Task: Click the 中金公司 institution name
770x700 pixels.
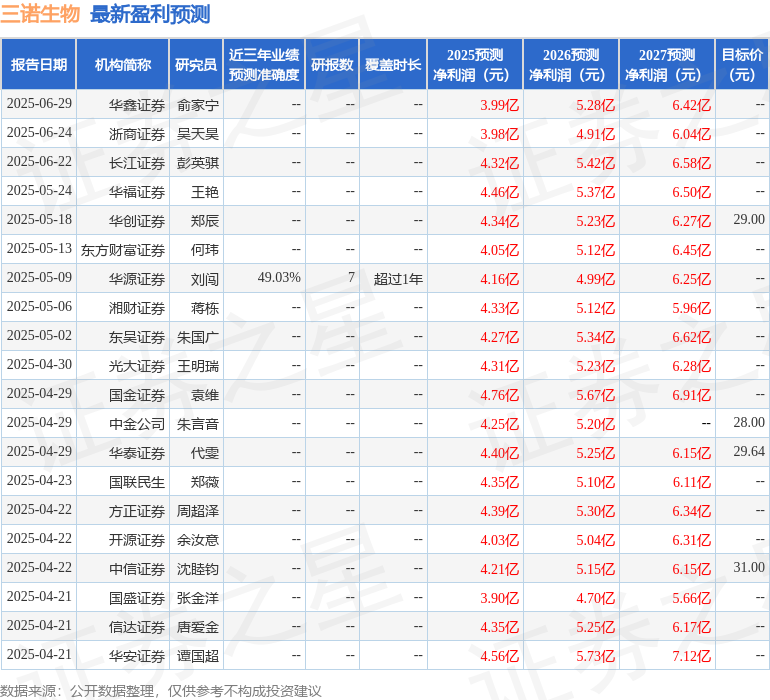Action: tap(137, 424)
